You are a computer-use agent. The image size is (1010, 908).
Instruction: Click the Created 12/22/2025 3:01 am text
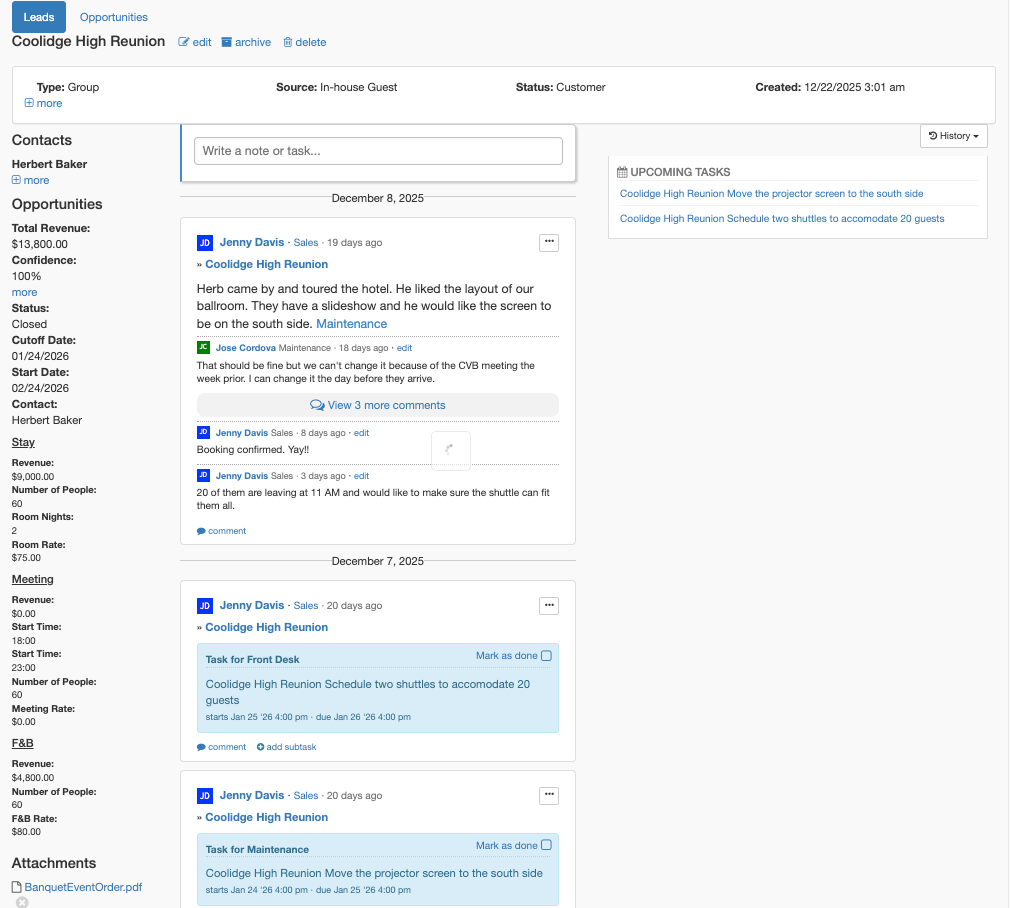coord(830,87)
